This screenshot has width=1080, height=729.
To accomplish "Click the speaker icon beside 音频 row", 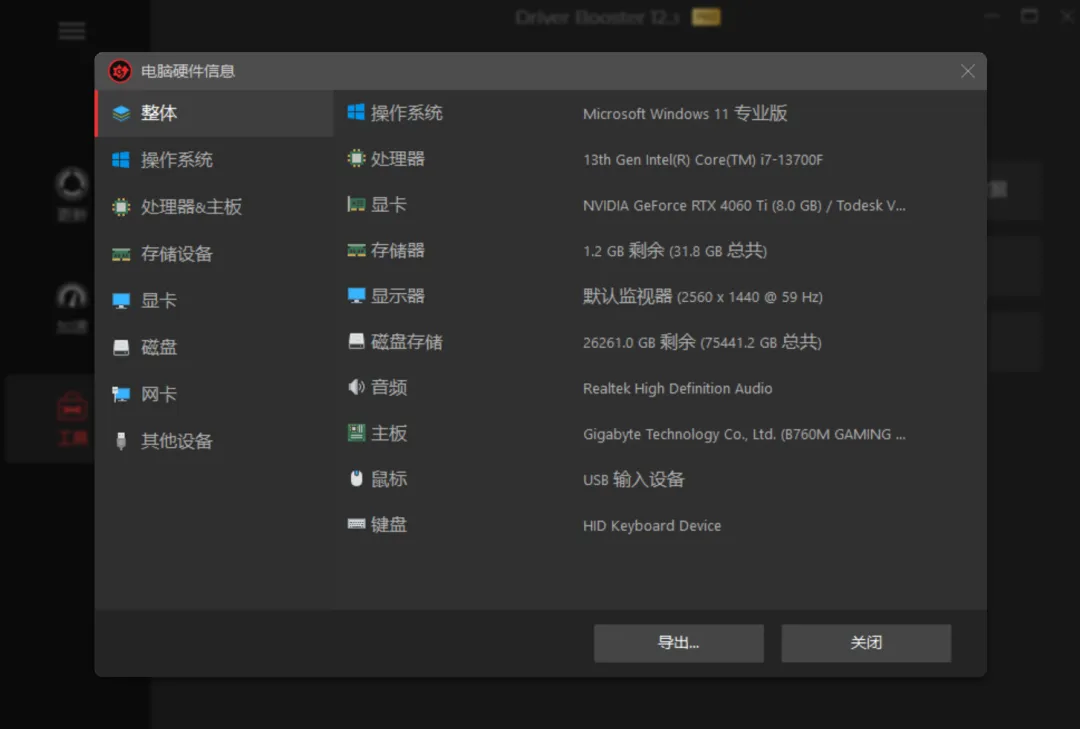I will point(356,387).
